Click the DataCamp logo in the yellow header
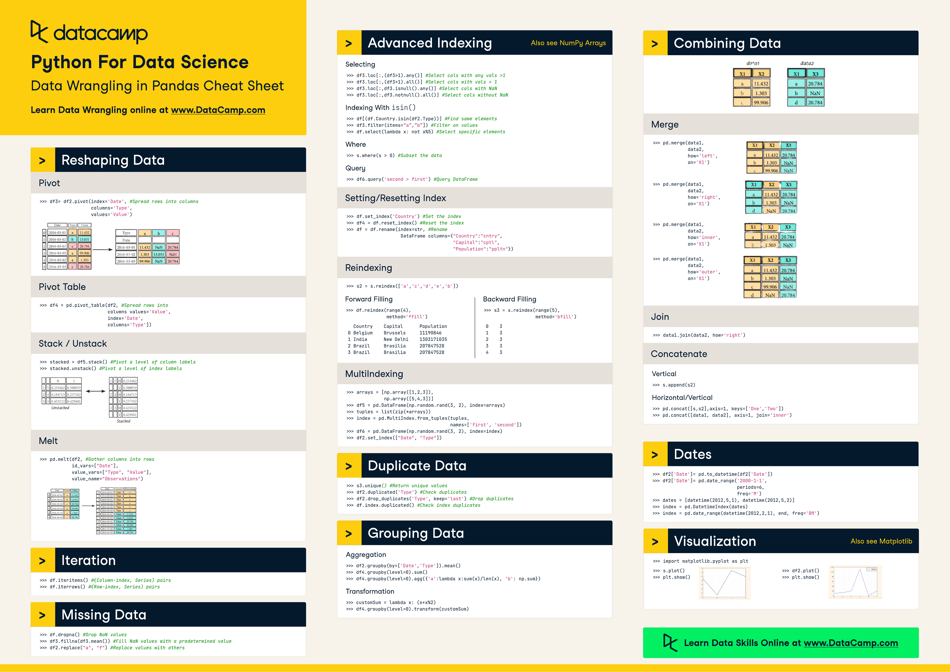950x672 pixels. click(89, 32)
